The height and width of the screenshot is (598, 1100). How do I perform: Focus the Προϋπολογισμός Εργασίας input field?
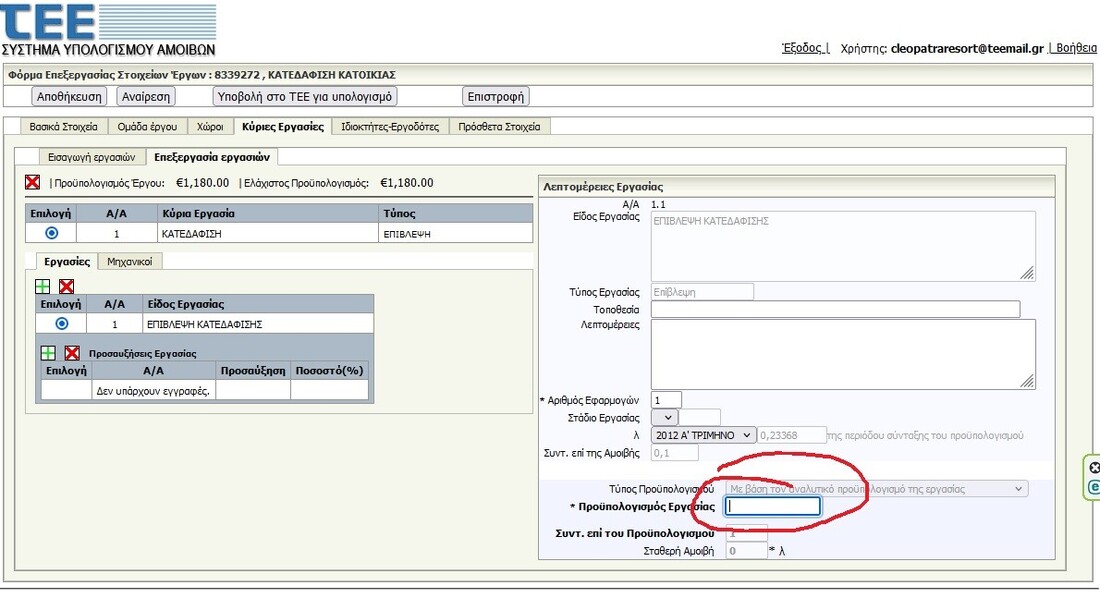[771, 507]
